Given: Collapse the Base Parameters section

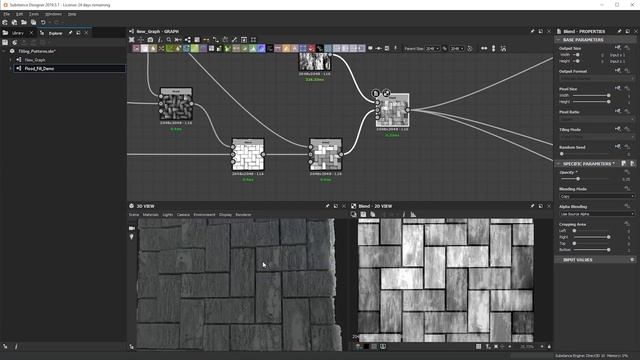Looking at the screenshot, I should click(558, 40).
